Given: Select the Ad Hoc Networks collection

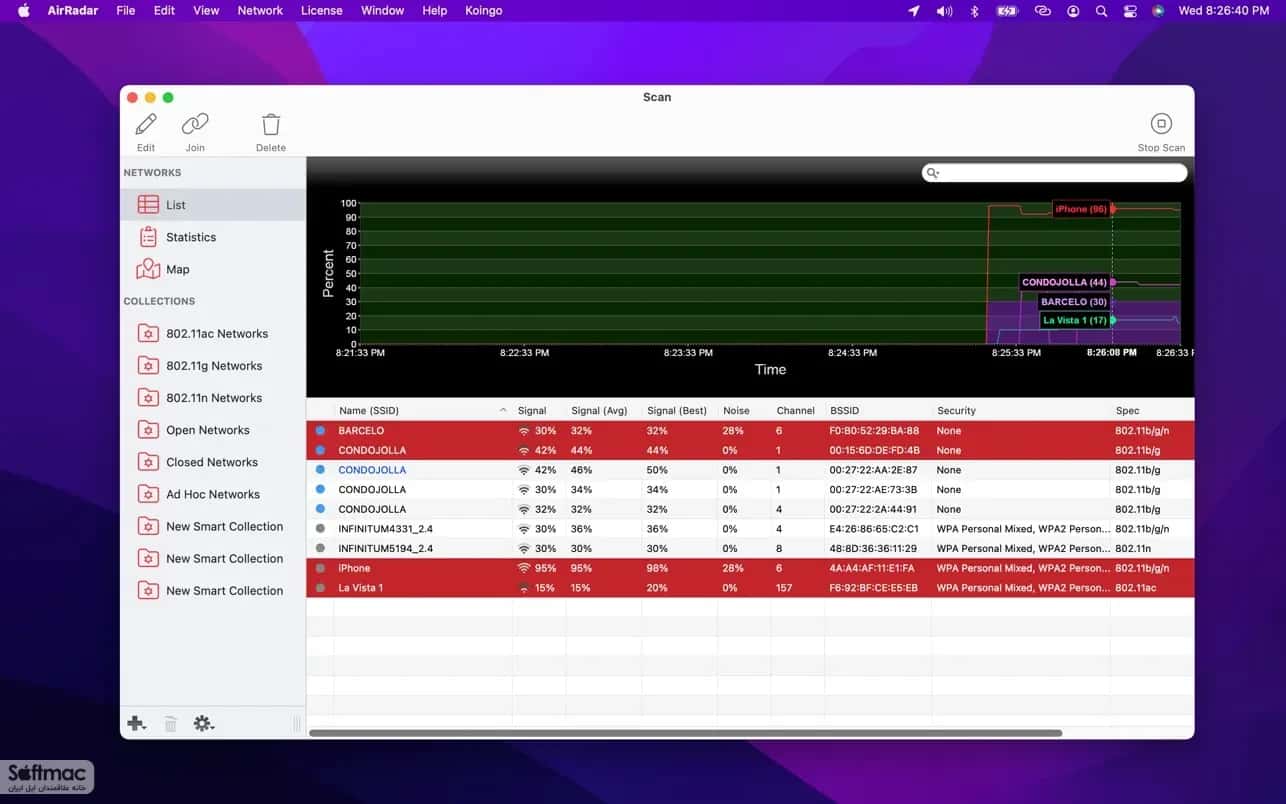Looking at the screenshot, I should [212, 494].
